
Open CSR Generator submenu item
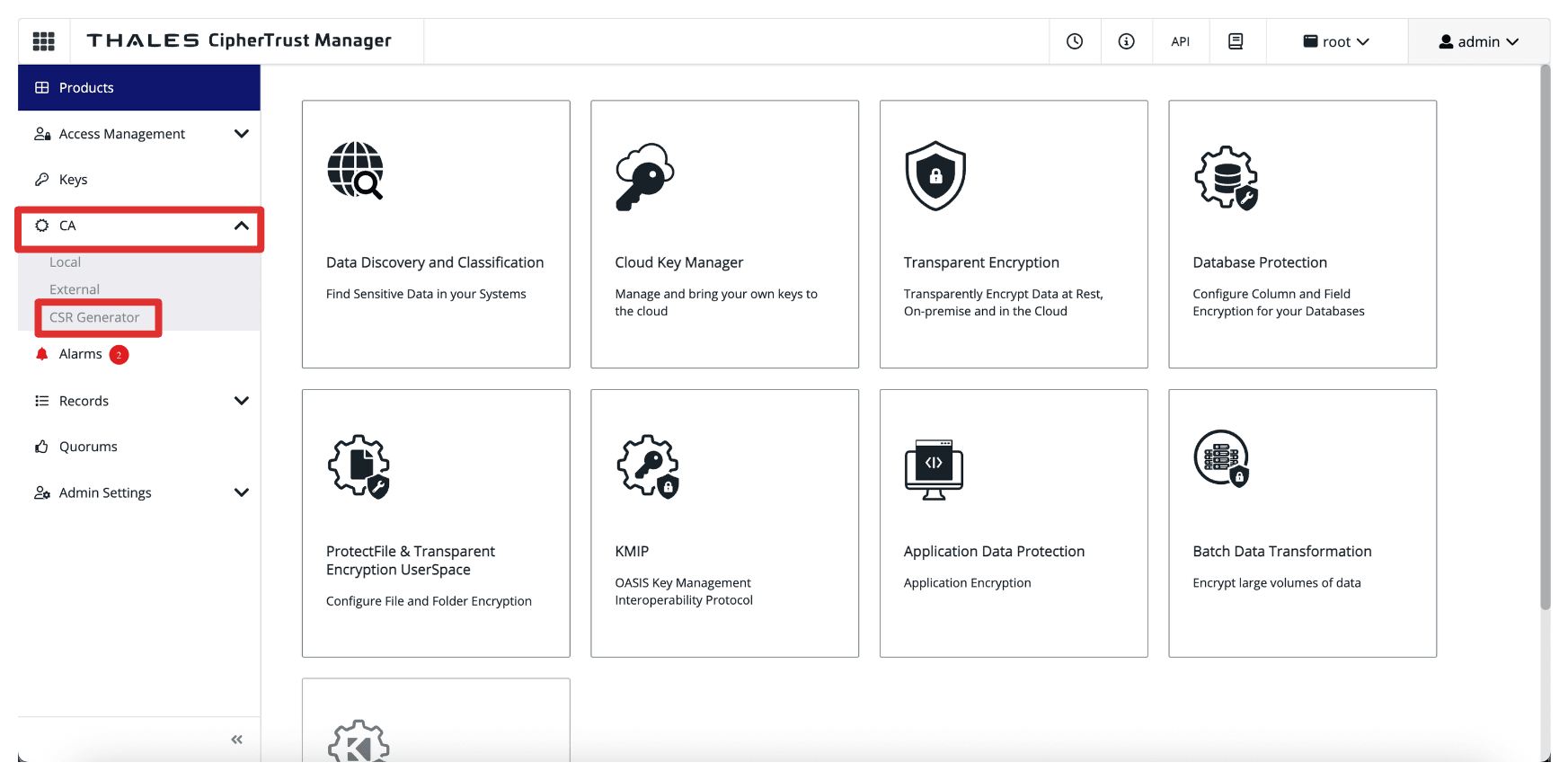(94, 317)
